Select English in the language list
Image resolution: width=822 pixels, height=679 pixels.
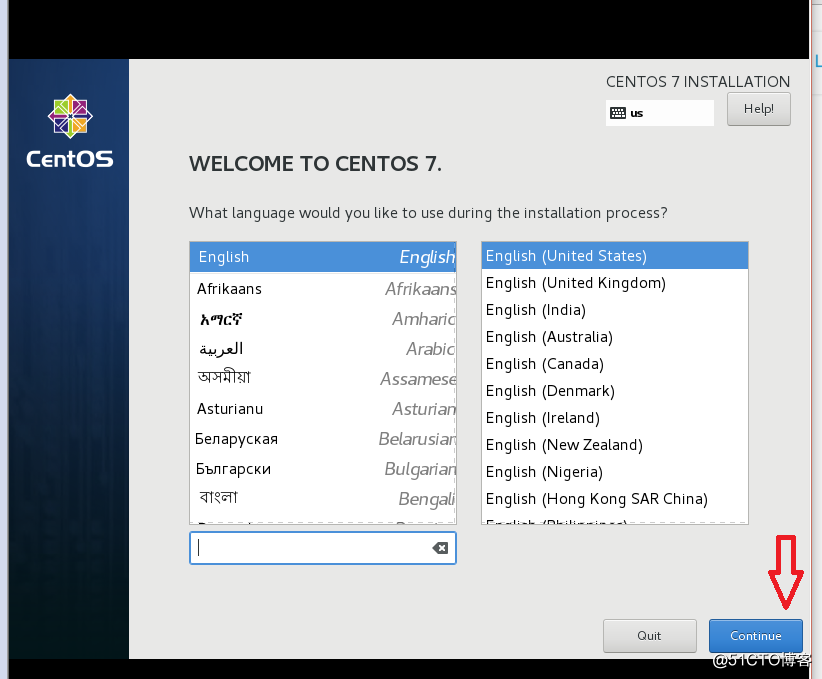pyautogui.click(x=323, y=257)
